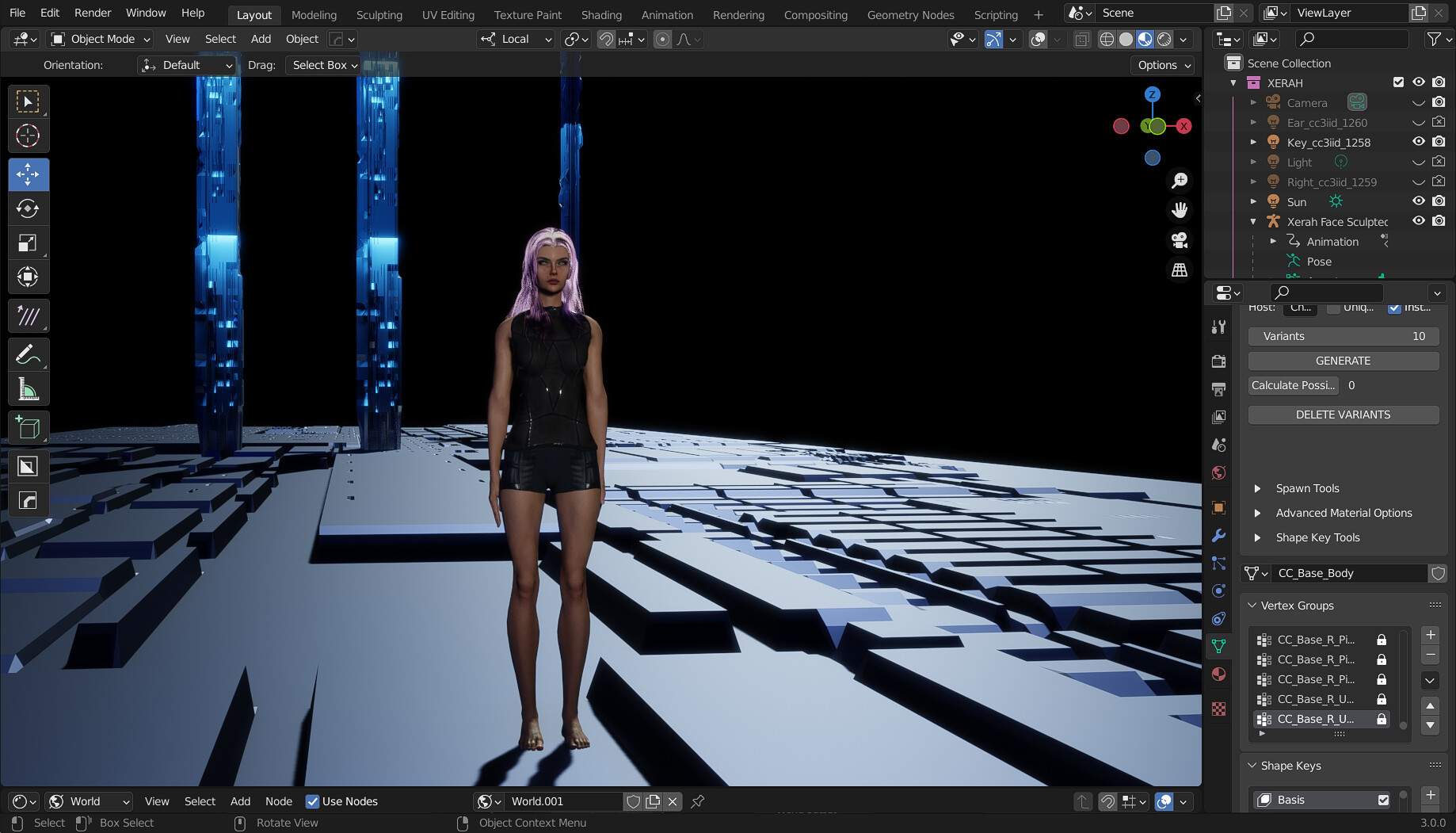Viewport: 1456px width, 833px height.
Task: Select the Move tool in the toolbar
Action: pos(29,174)
